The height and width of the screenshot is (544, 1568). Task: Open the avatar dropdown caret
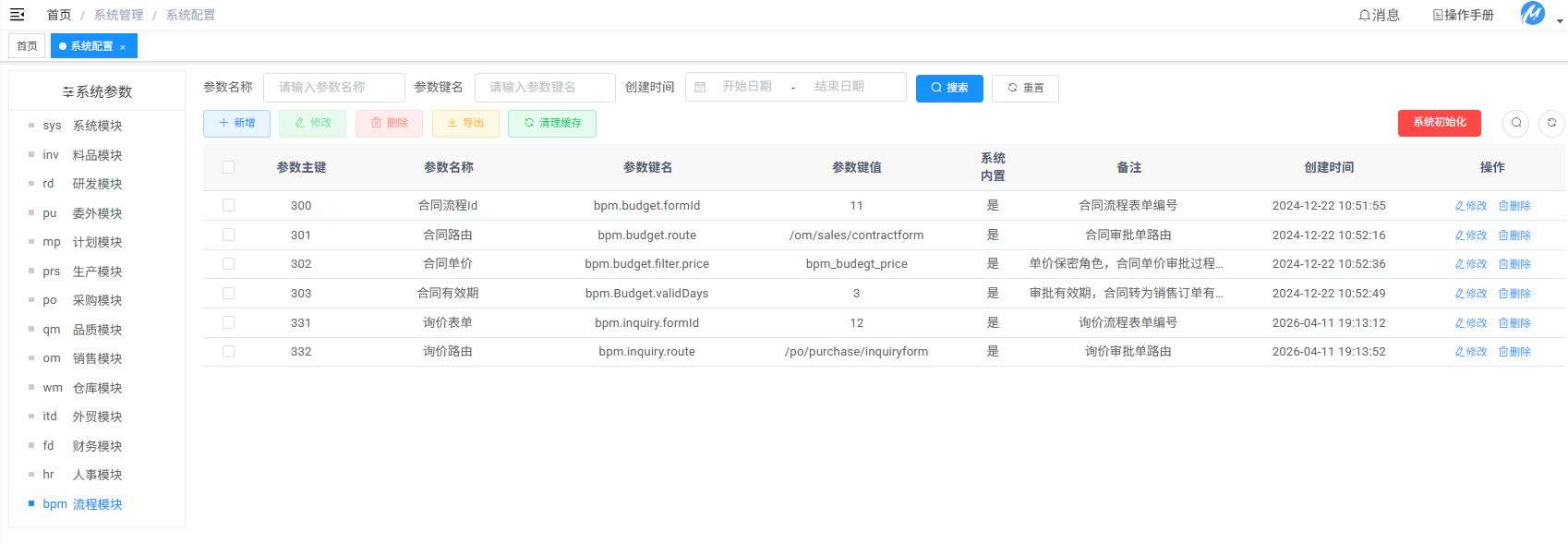(x=1560, y=21)
